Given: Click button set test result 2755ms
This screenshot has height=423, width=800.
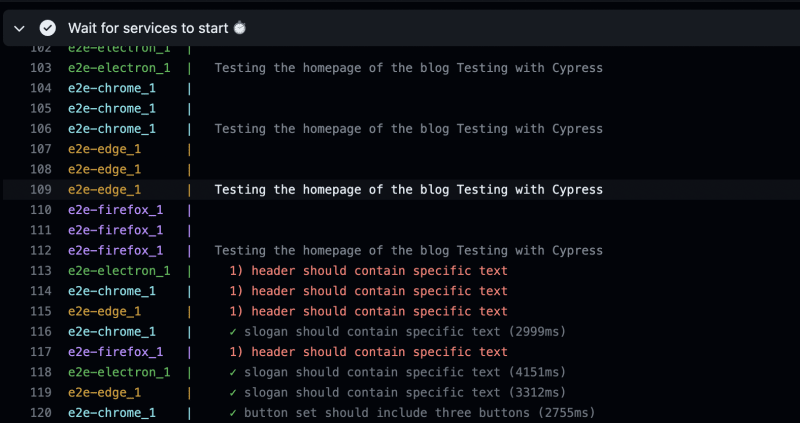Looking at the screenshot, I should click(412, 413).
